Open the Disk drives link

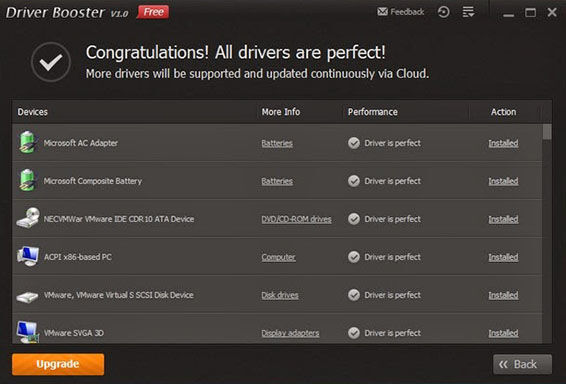tap(280, 295)
